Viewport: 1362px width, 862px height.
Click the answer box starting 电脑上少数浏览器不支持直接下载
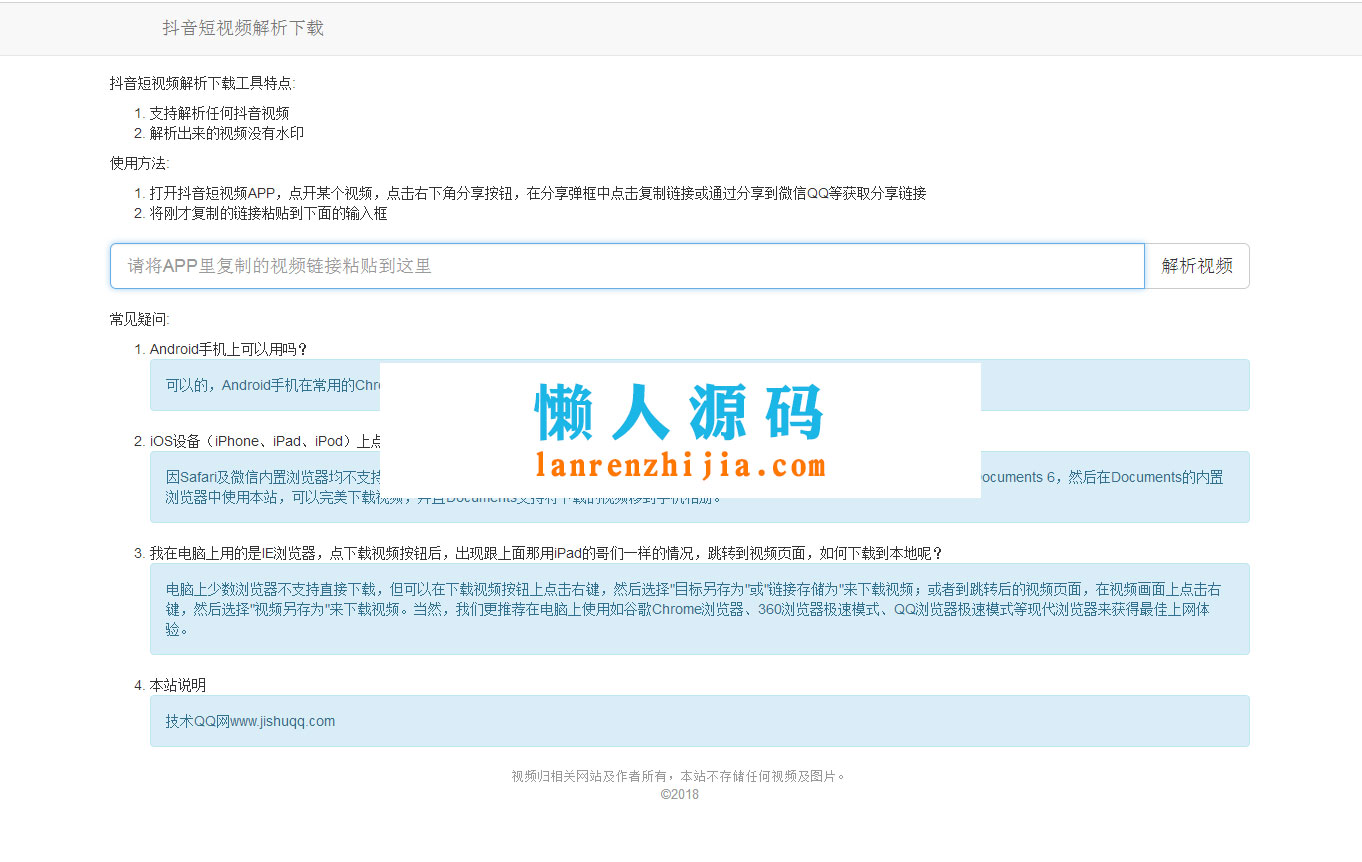click(700, 609)
